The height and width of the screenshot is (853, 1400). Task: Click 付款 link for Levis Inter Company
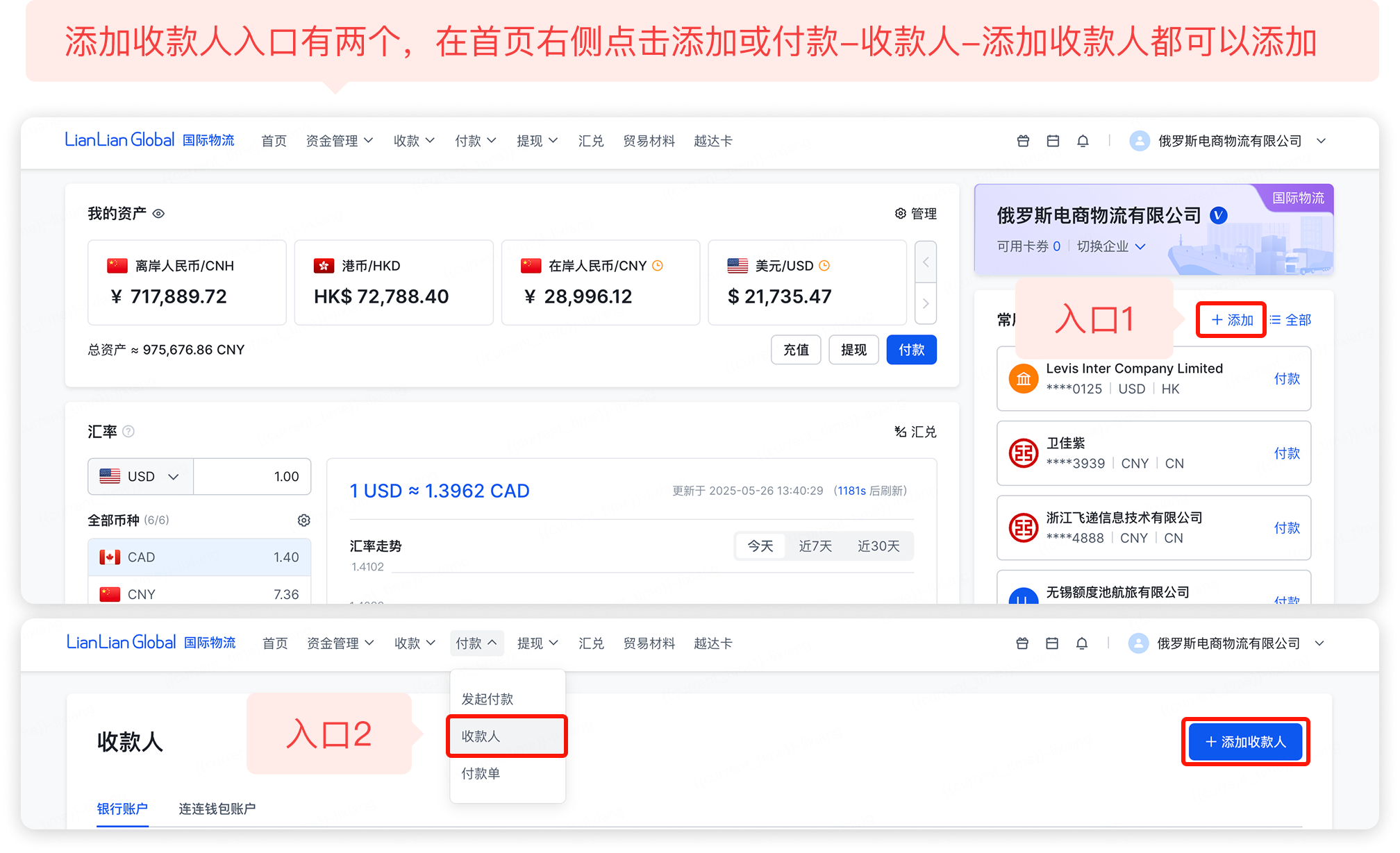pos(1286,379)
